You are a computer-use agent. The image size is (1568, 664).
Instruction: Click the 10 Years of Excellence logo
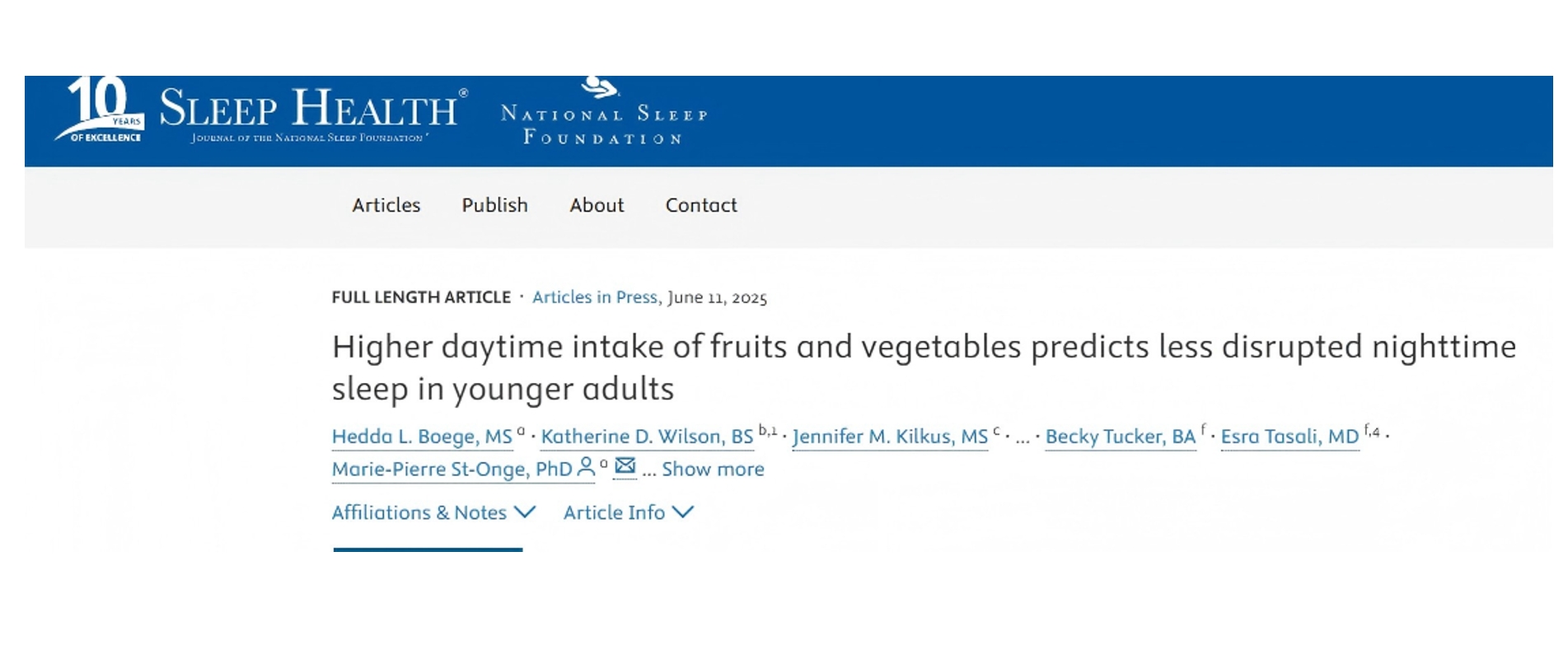click(101, 111)
